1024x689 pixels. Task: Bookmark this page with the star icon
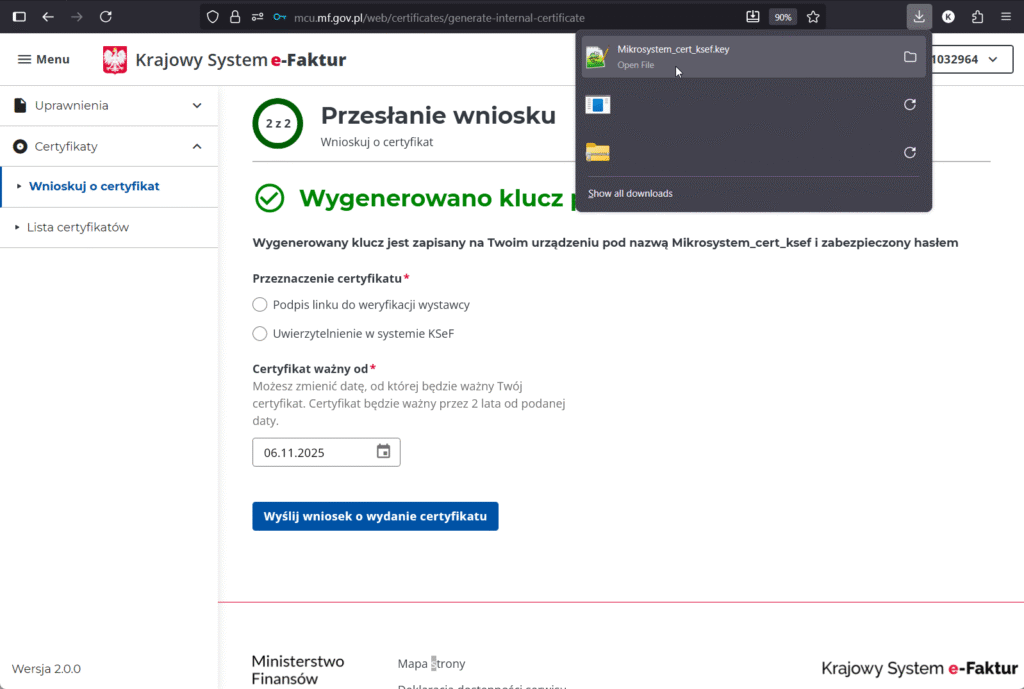pos(813,17)
